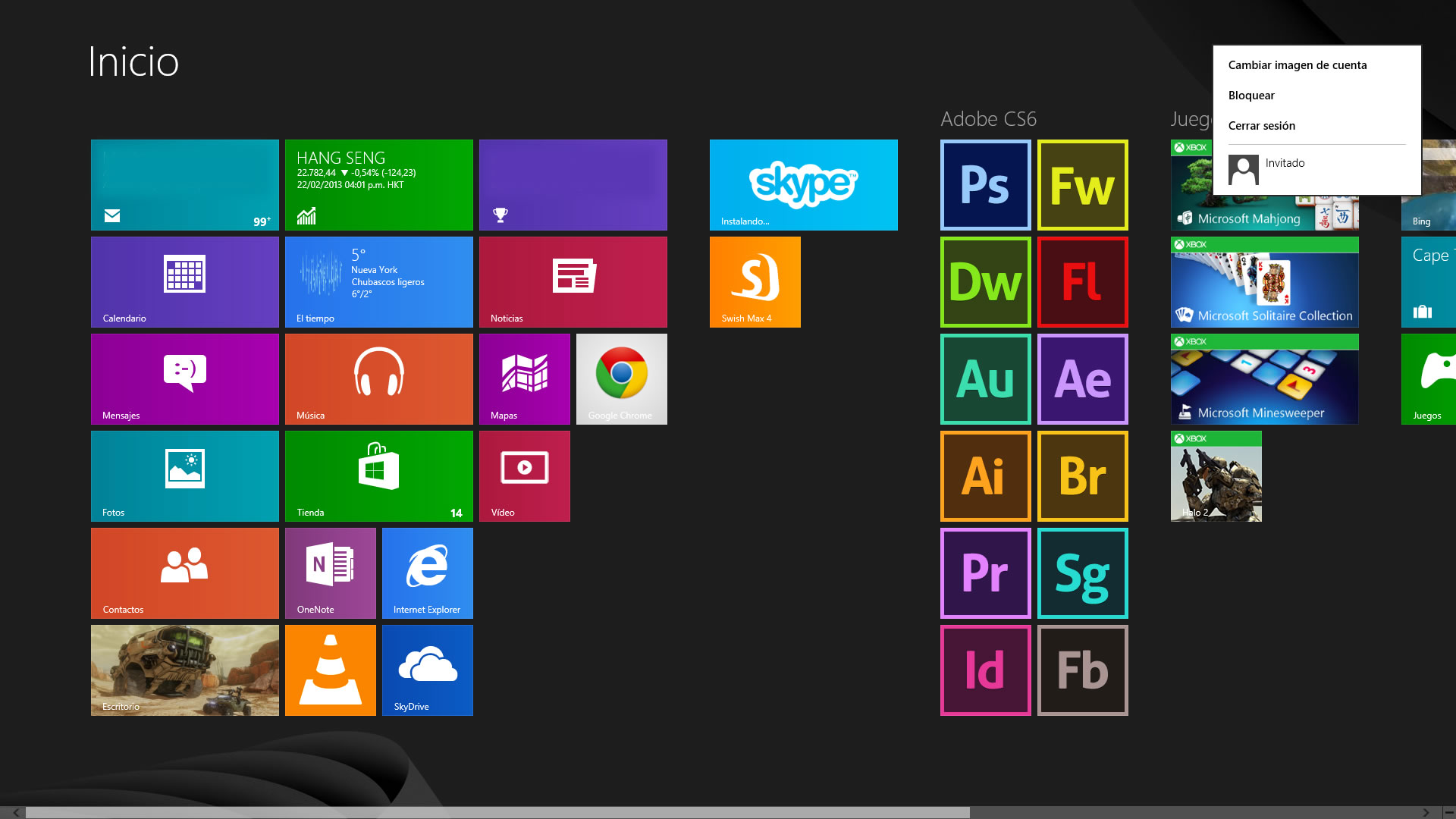Click the zoom-out minus button in the corner
The image size is (1456, 819).
point(1448,812)
